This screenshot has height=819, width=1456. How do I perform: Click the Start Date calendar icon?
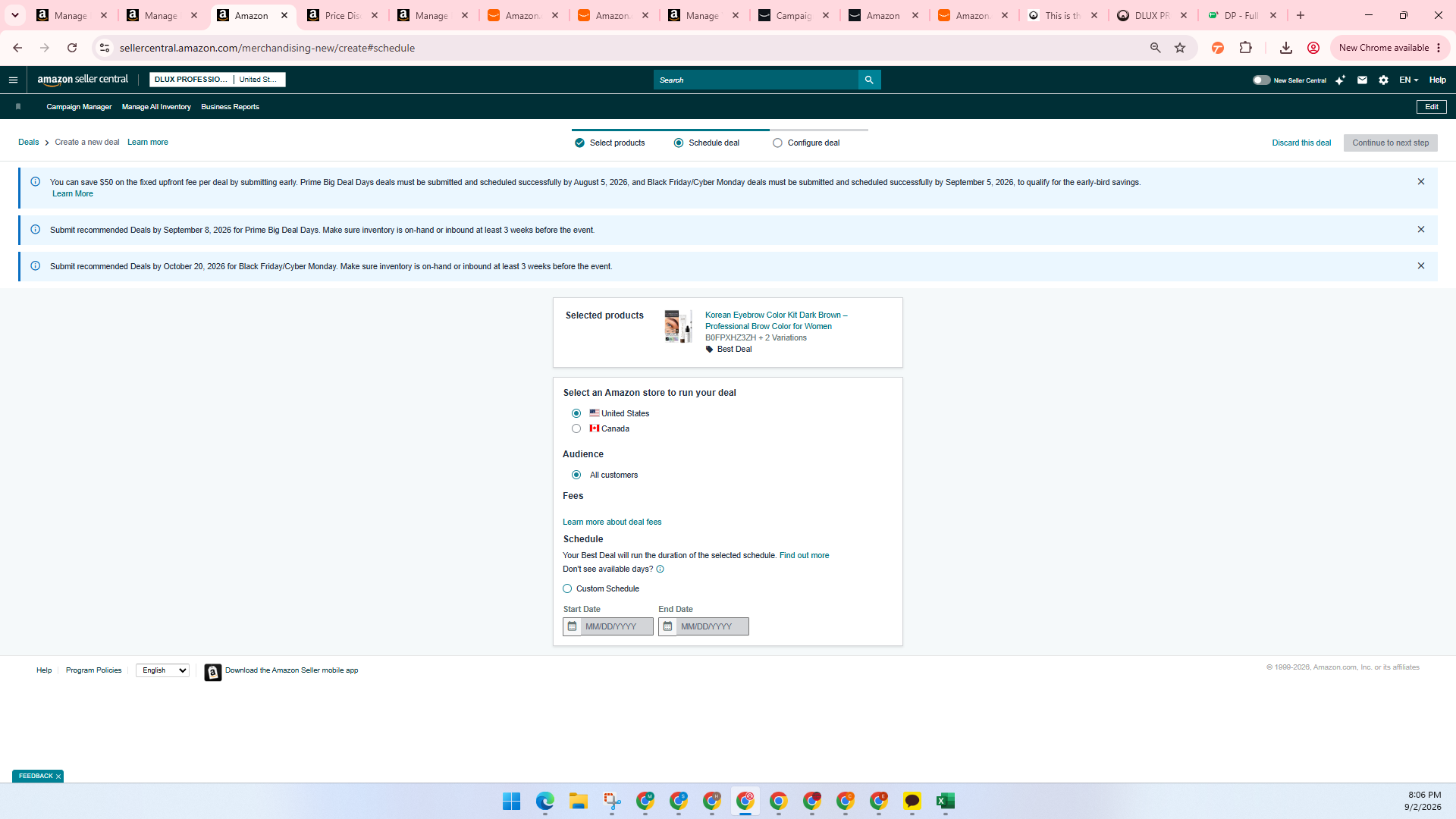click(x=572, y=626)
